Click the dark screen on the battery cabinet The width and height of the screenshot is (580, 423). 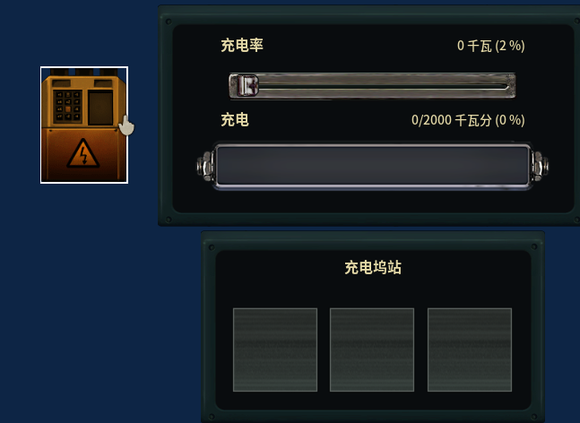pyautogui.click(x=100, y=108)
